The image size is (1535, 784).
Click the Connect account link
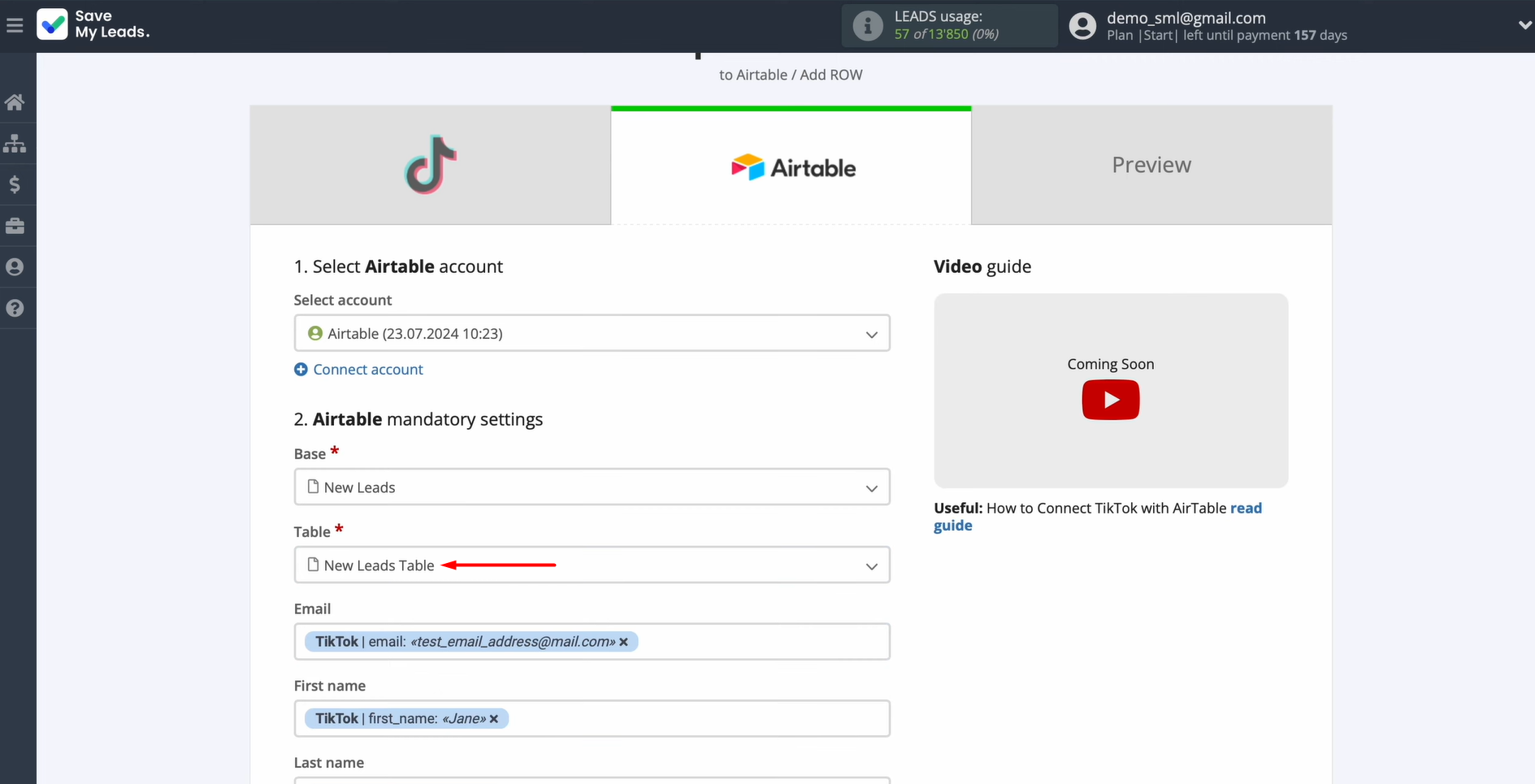[367, 370]
